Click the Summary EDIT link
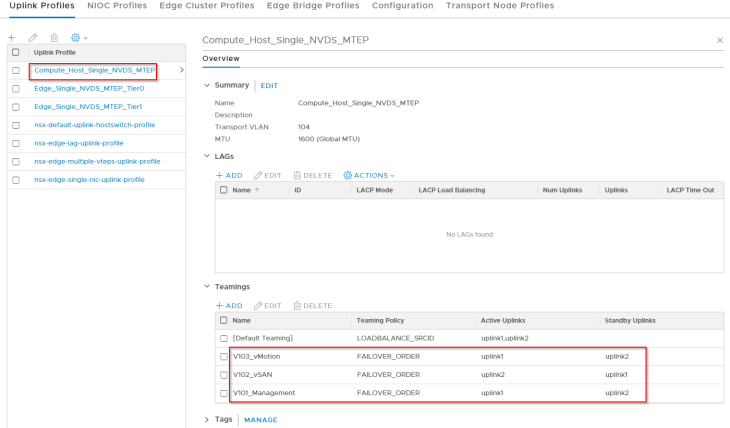 (269, 86)
